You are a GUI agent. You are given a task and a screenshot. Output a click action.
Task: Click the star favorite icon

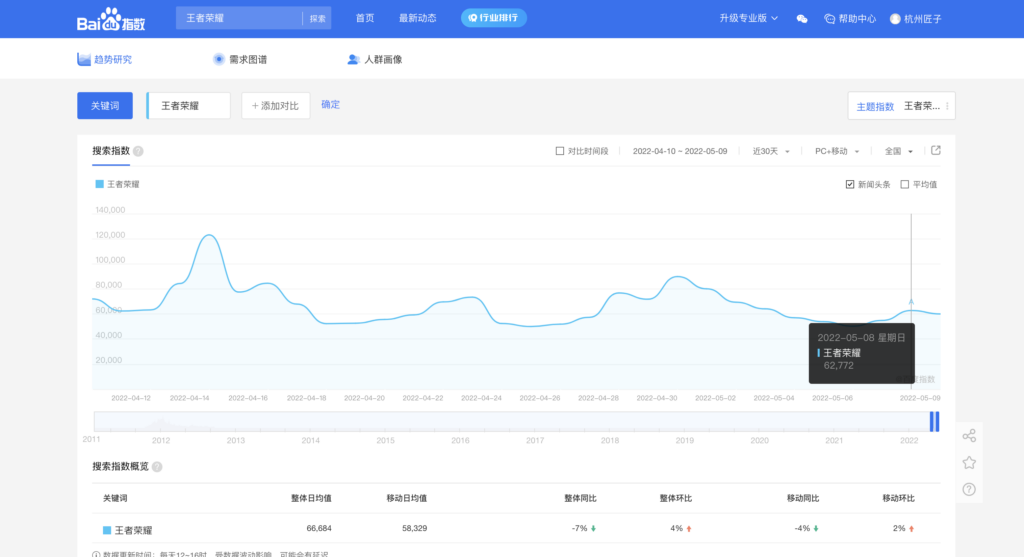[x=969, y=462]
